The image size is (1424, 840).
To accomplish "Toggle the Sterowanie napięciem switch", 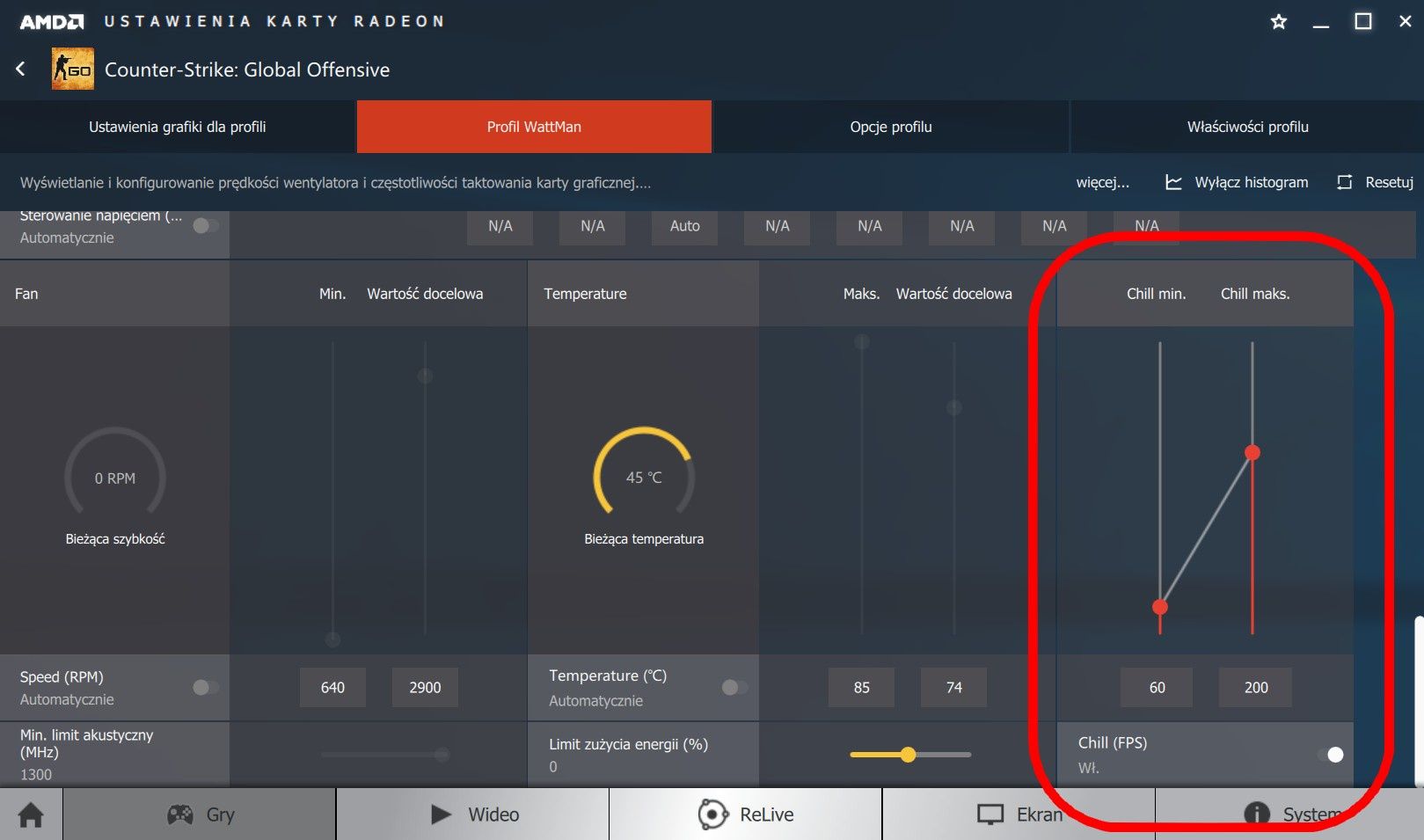I will (206, 226).
